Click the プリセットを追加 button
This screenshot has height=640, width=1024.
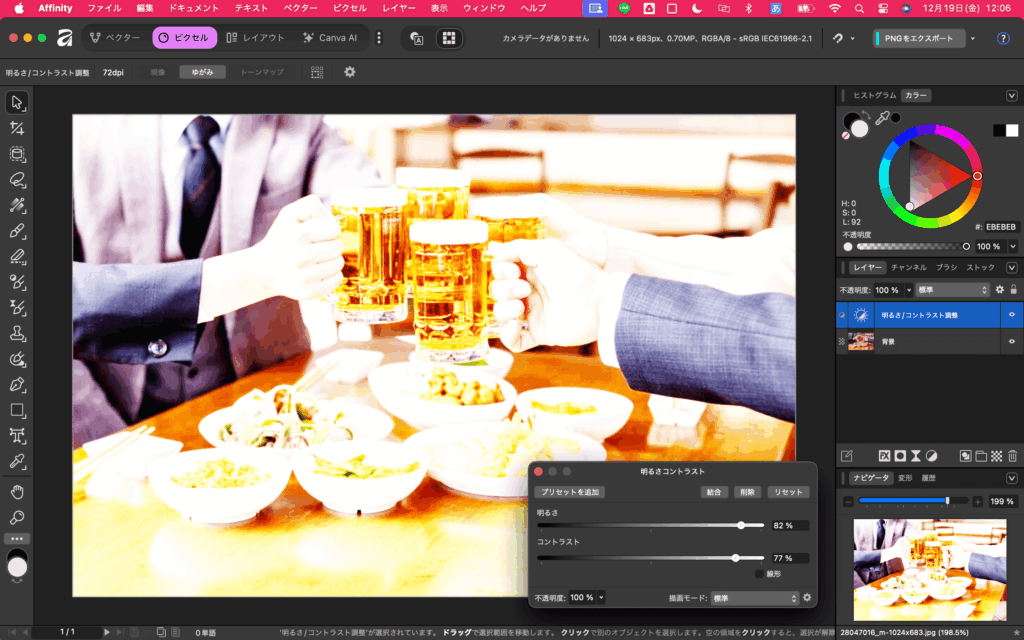(570, 492)
